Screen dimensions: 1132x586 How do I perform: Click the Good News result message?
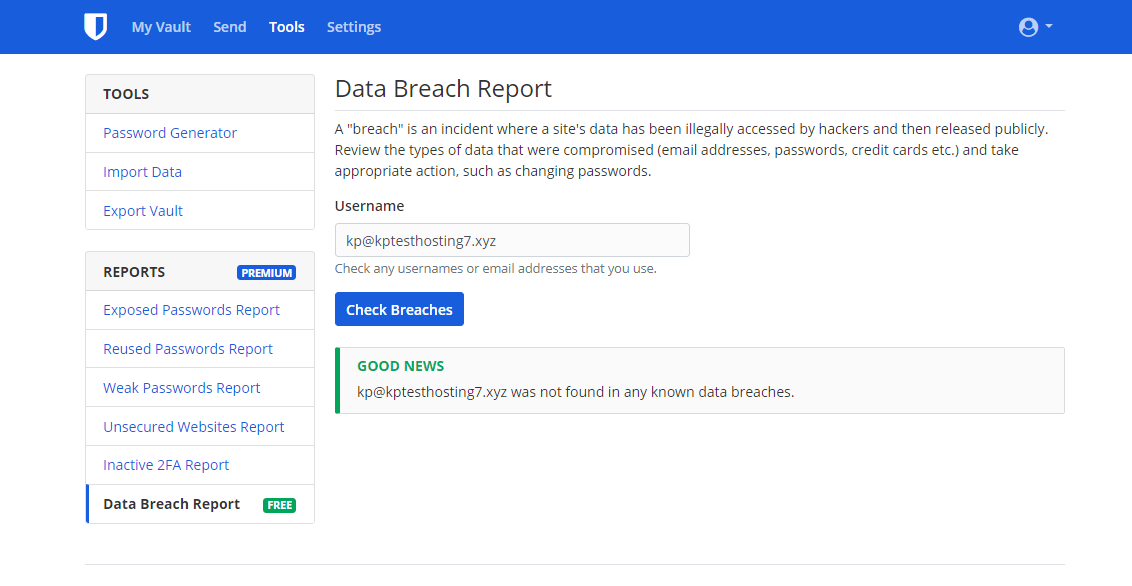575,392
